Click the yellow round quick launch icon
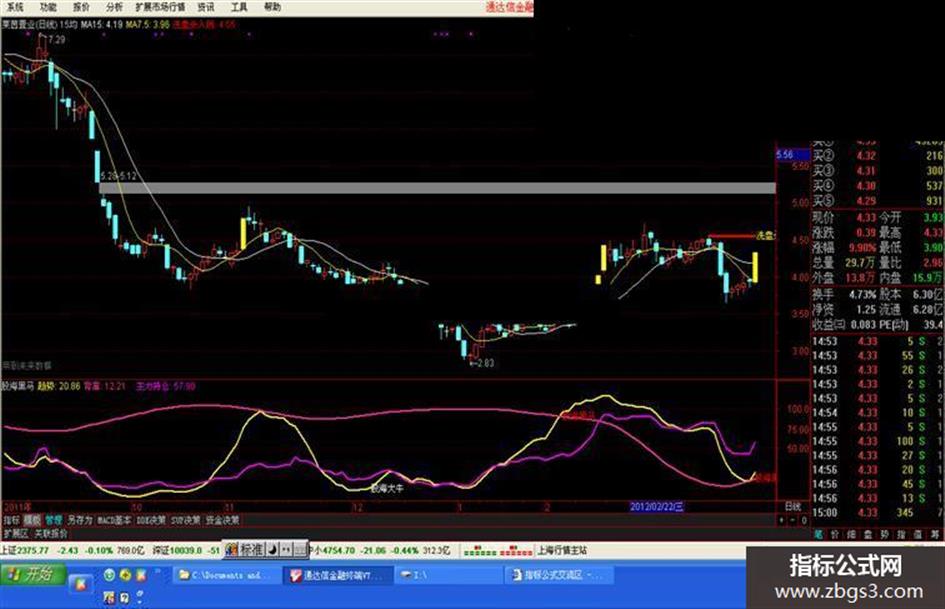 [125, 575]
